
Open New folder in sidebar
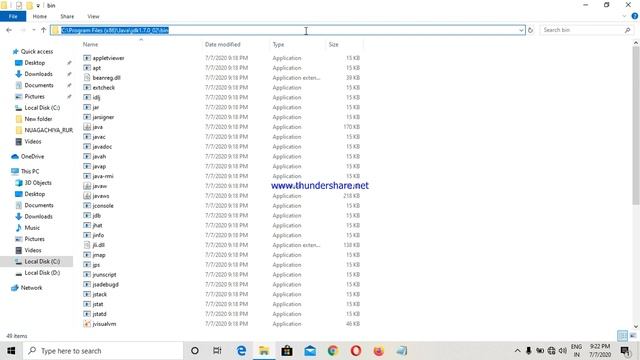coord(38,119)
